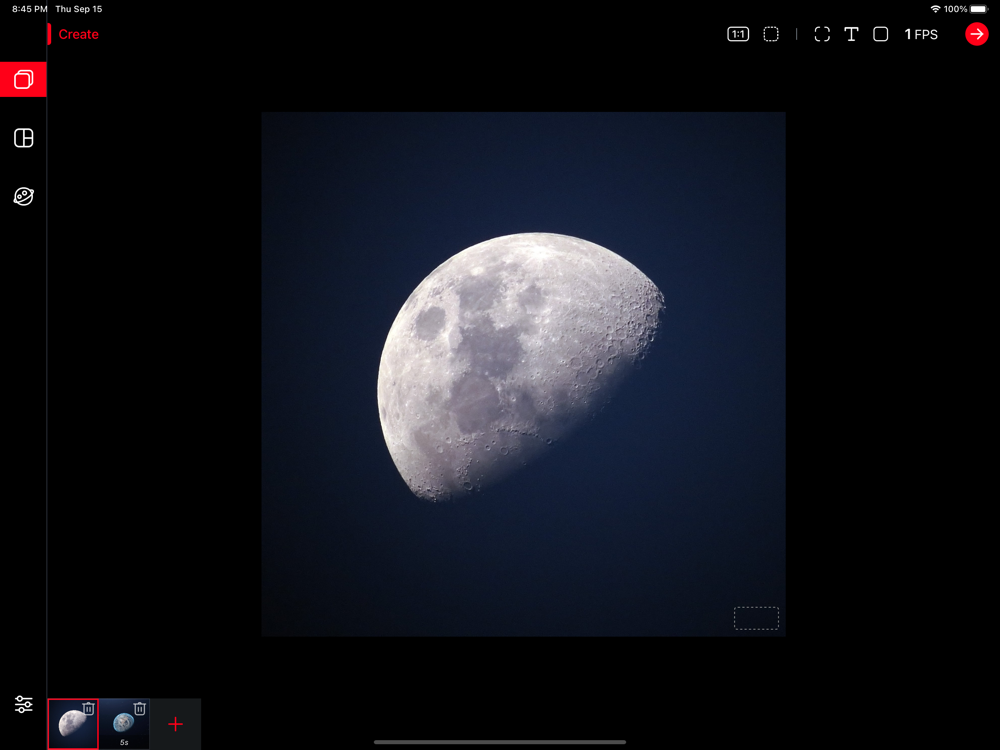Viewport: 1000px width, 750px height.
Task: Click the dashed watermark placeholder on canvas
Action: 756,618
